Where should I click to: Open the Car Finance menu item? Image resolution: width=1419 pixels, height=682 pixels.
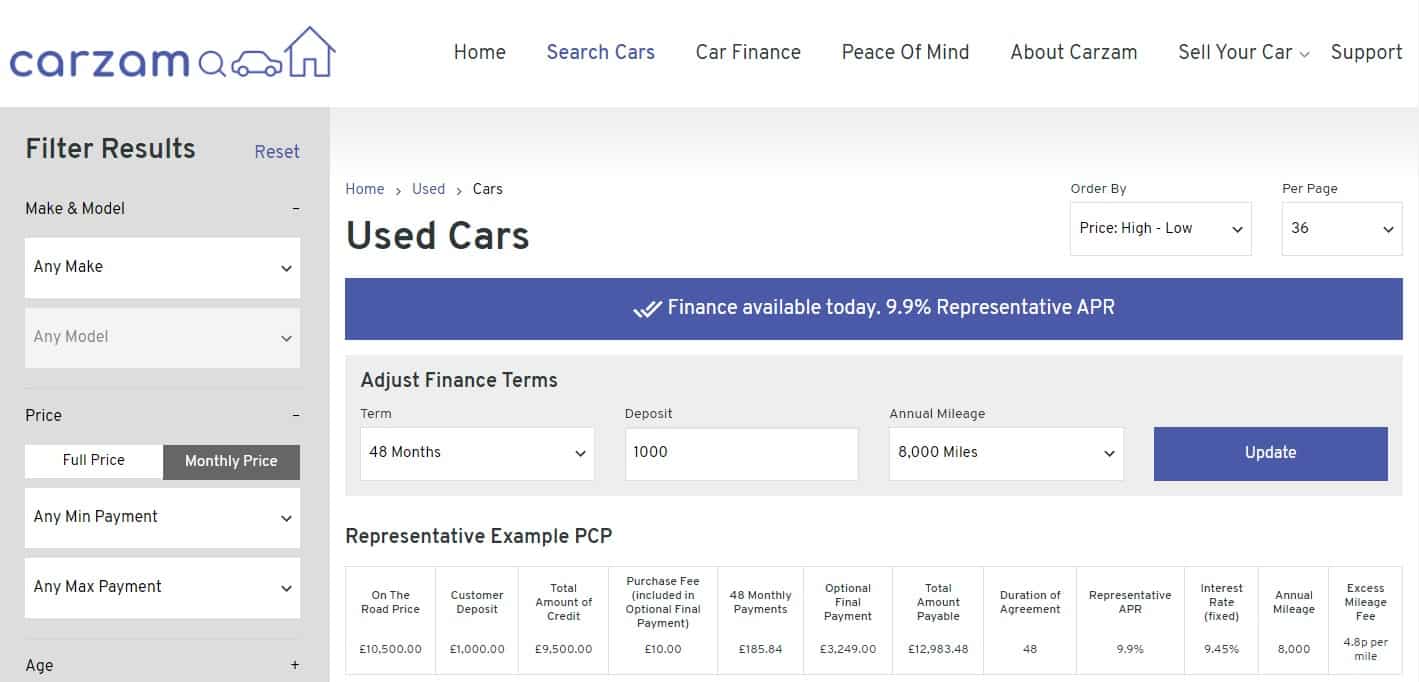pos(748,52)
